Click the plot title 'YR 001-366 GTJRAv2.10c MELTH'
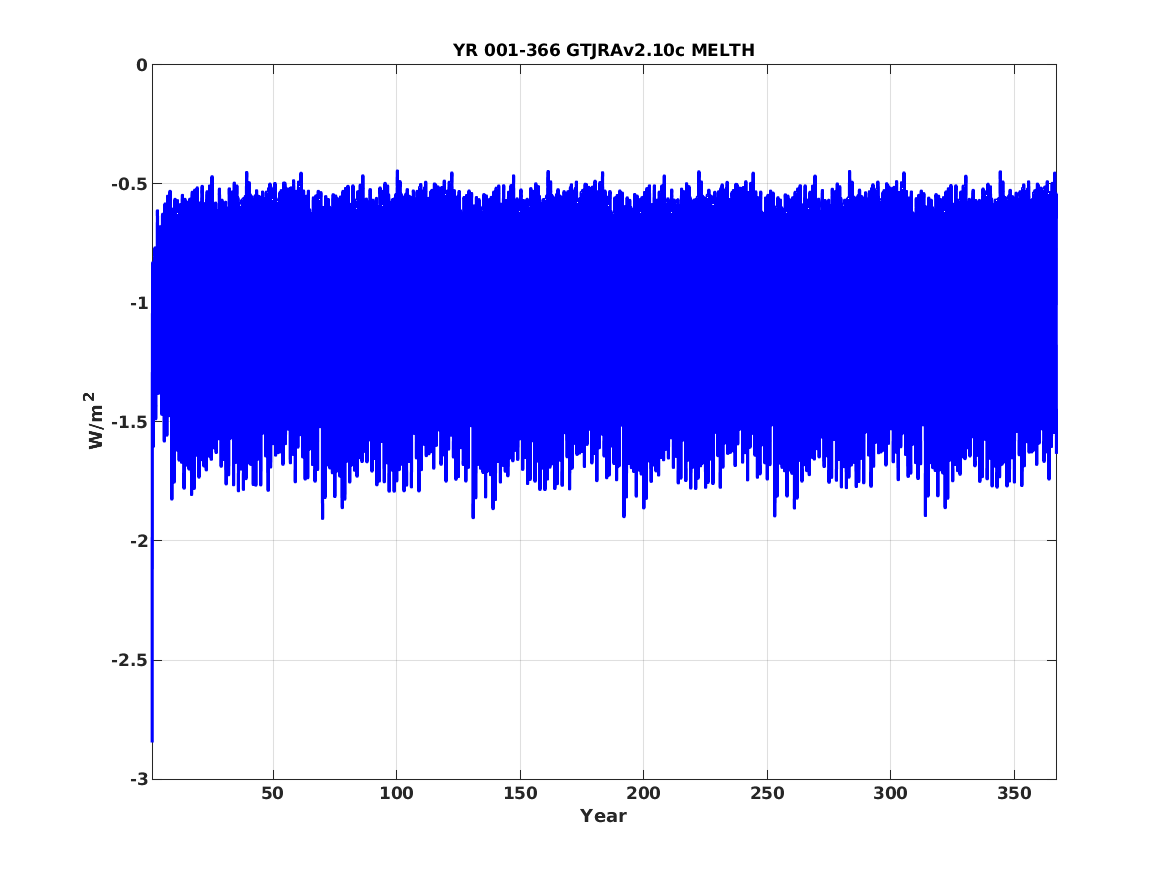This screenshot has width=1167, height=875. [604, 50]
